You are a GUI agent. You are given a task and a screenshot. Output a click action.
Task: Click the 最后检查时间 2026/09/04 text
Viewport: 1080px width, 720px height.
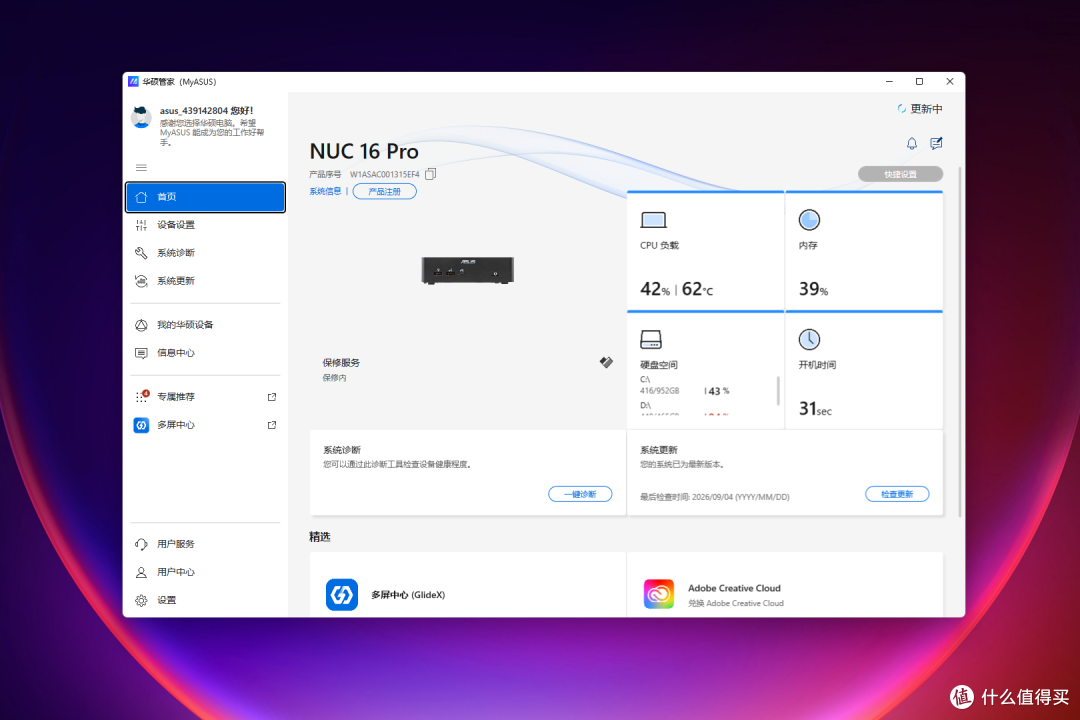click(x=714, y=497)
